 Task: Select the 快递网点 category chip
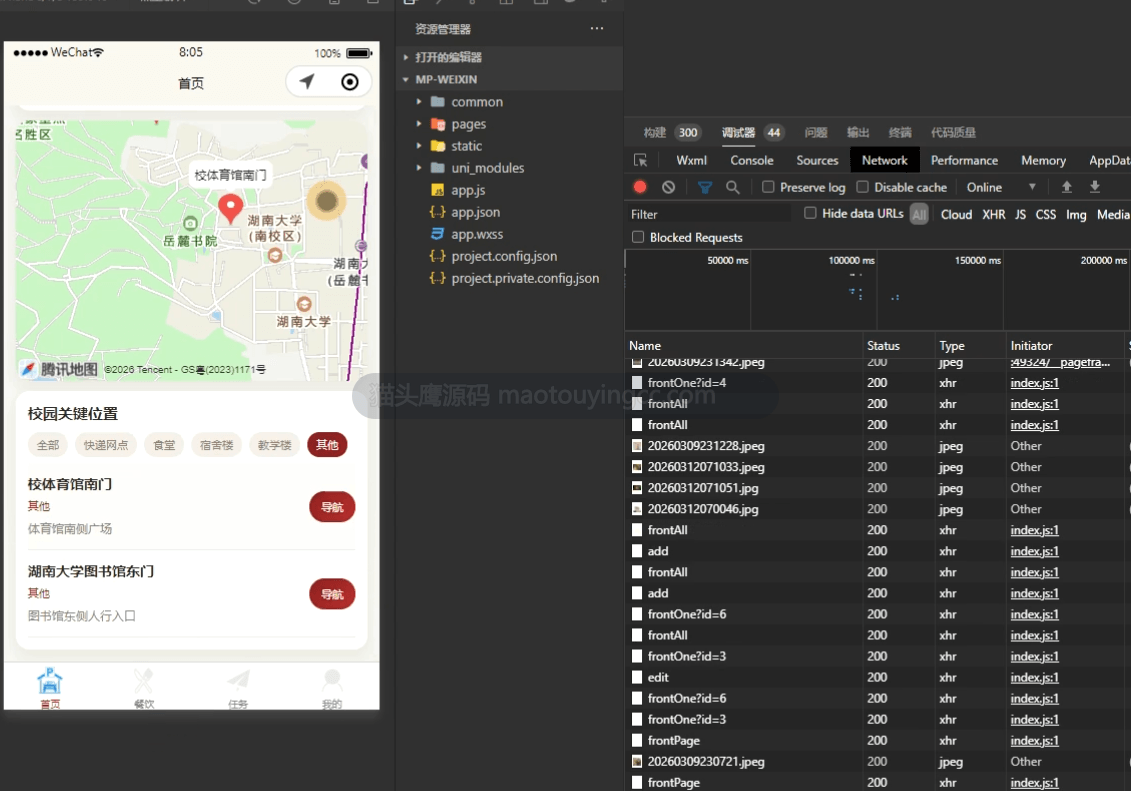106,445
